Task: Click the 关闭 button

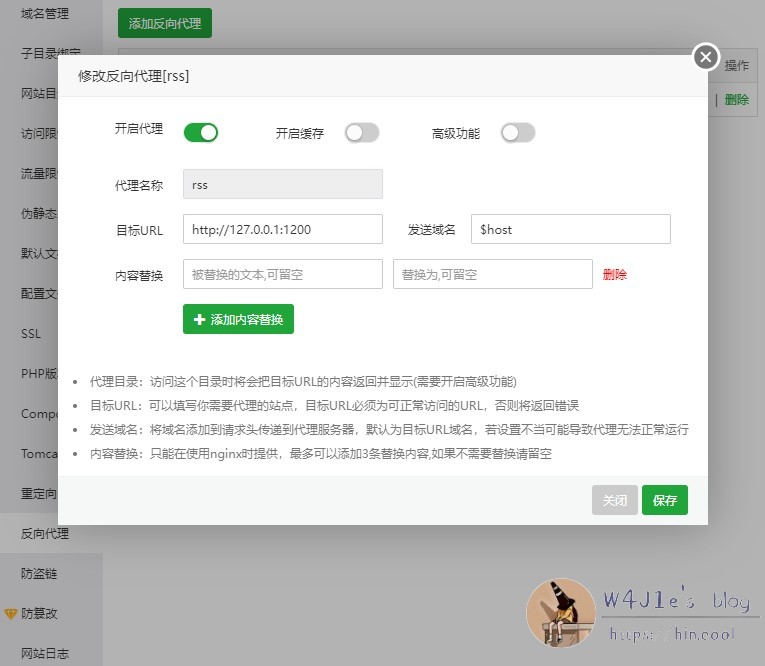Action: click(615, 501)
